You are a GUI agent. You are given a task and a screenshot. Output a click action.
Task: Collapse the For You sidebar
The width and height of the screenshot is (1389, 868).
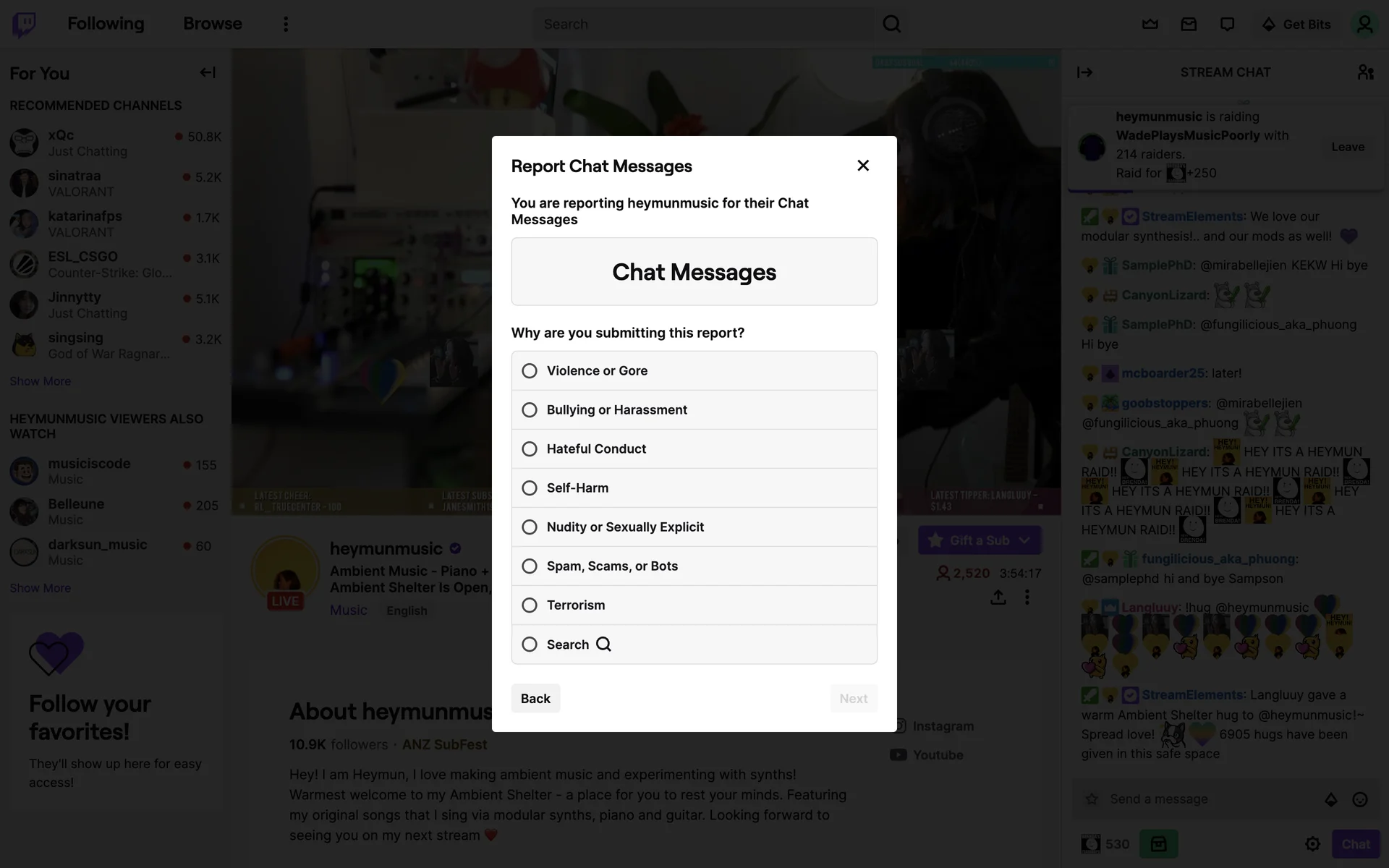pyautogui.click(x=208, y=72)
